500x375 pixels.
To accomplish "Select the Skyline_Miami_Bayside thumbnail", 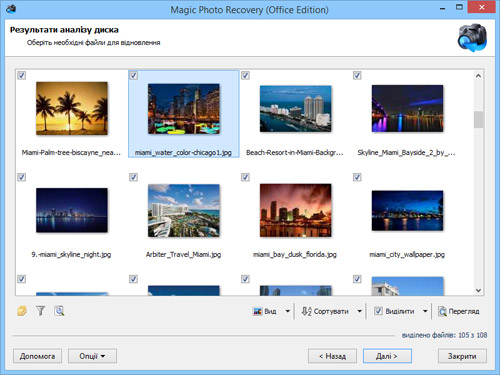I will 407,108.
